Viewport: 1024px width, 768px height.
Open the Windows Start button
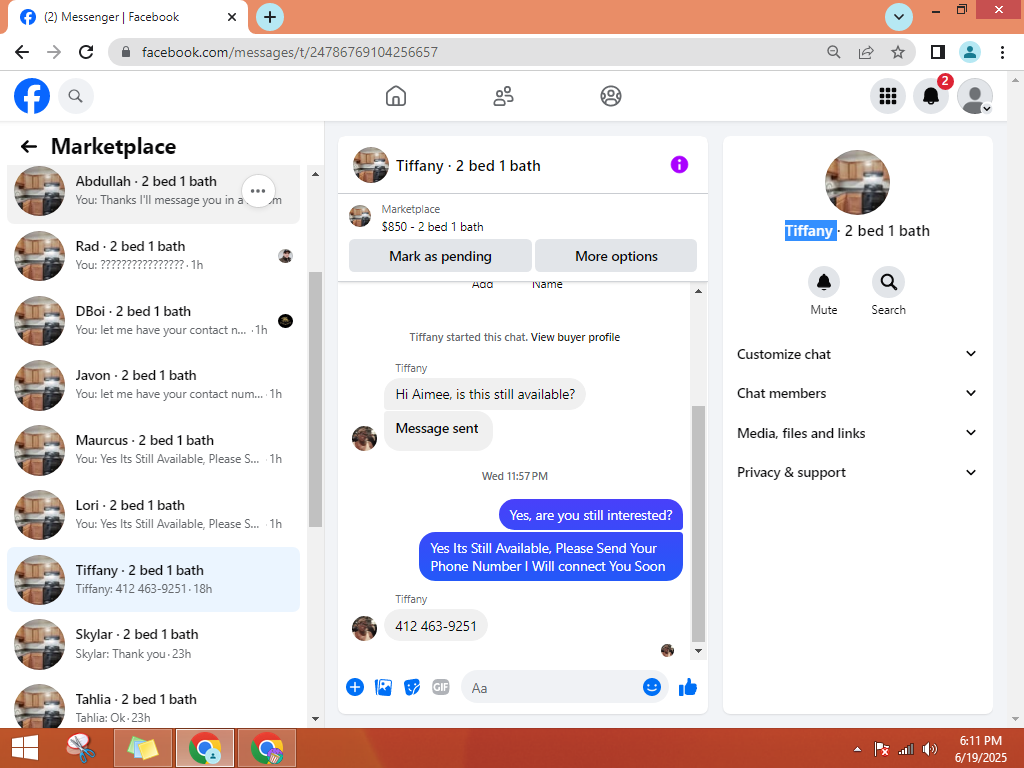[25, 748]
